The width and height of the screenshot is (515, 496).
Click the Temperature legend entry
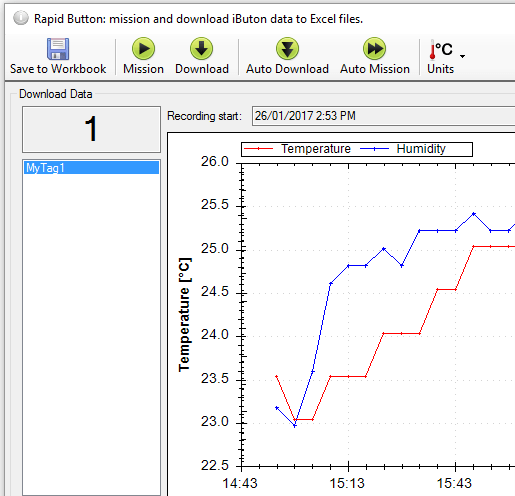(297, 149)
